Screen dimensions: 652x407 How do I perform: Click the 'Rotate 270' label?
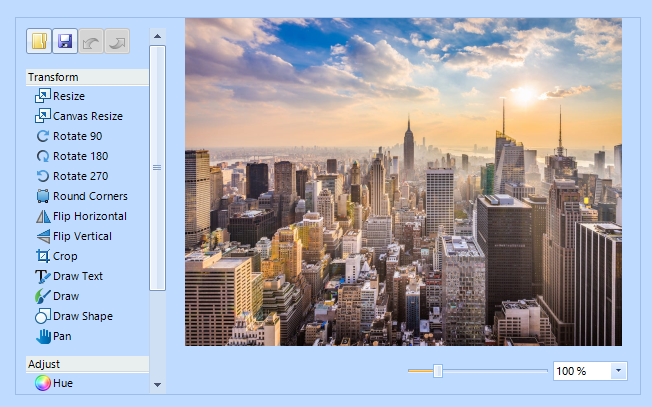81,176
